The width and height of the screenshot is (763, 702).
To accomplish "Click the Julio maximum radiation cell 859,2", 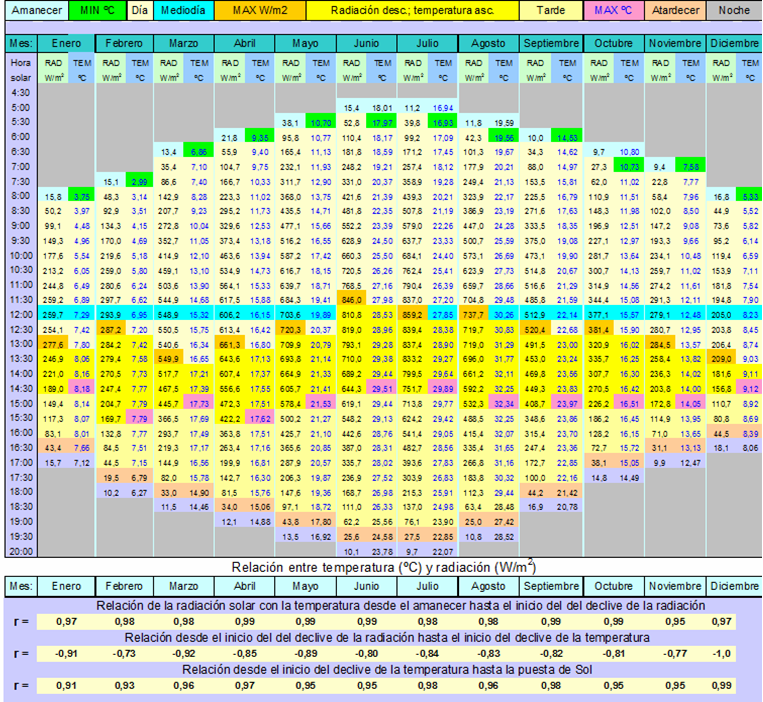I will [x=412, y=314].
